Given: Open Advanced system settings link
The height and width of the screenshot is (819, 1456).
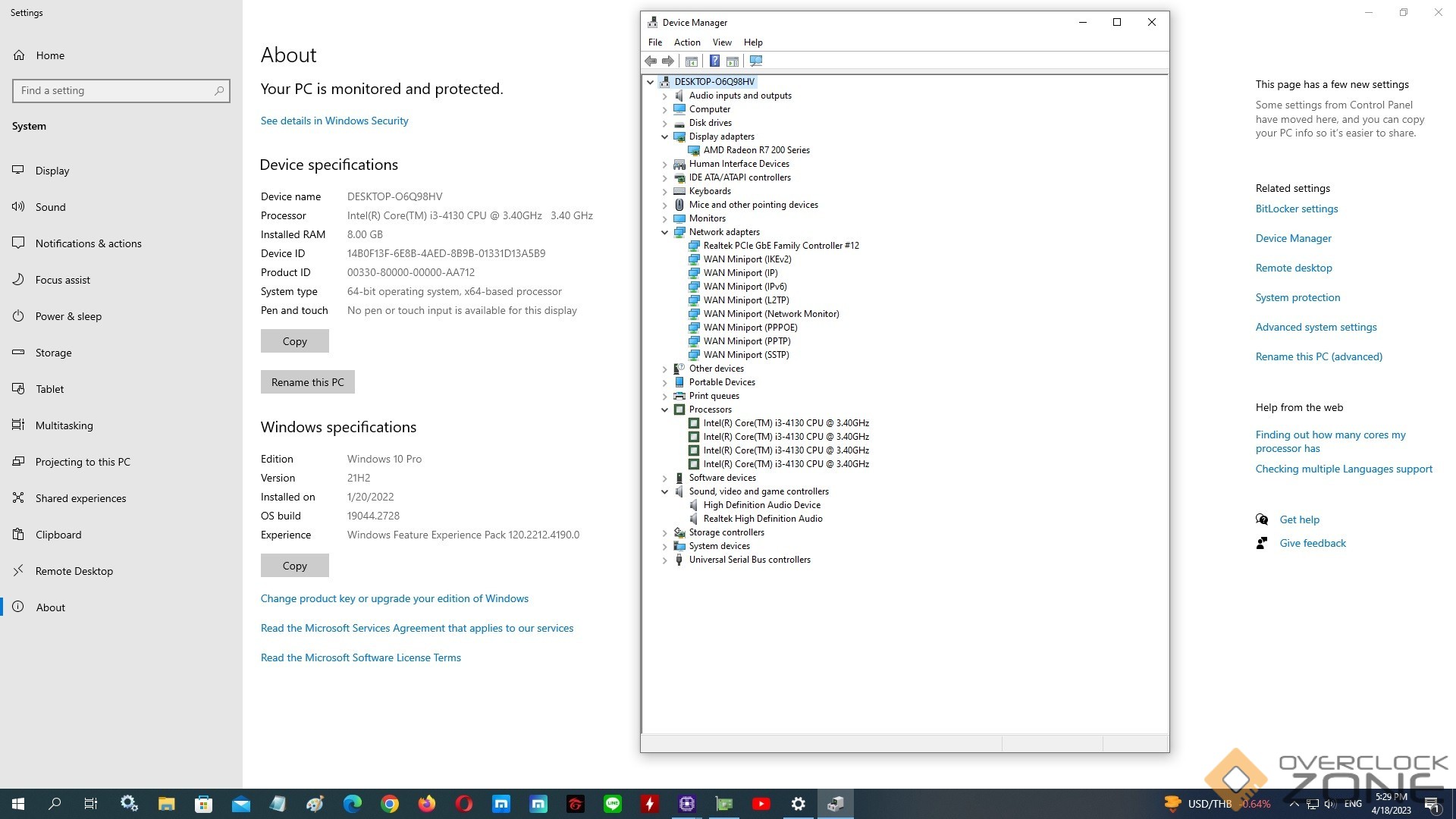Looking at the screenshot, I should pos(1316,327).
